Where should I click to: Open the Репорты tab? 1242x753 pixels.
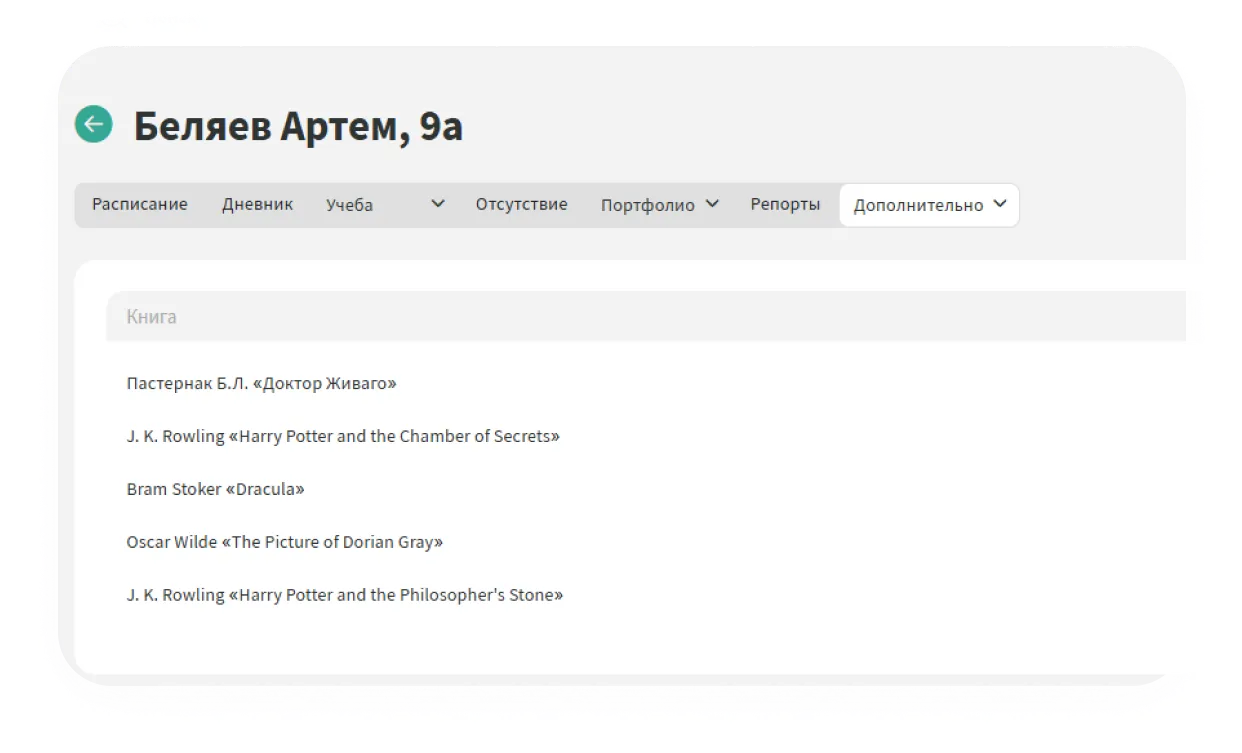tap(785, 204)
